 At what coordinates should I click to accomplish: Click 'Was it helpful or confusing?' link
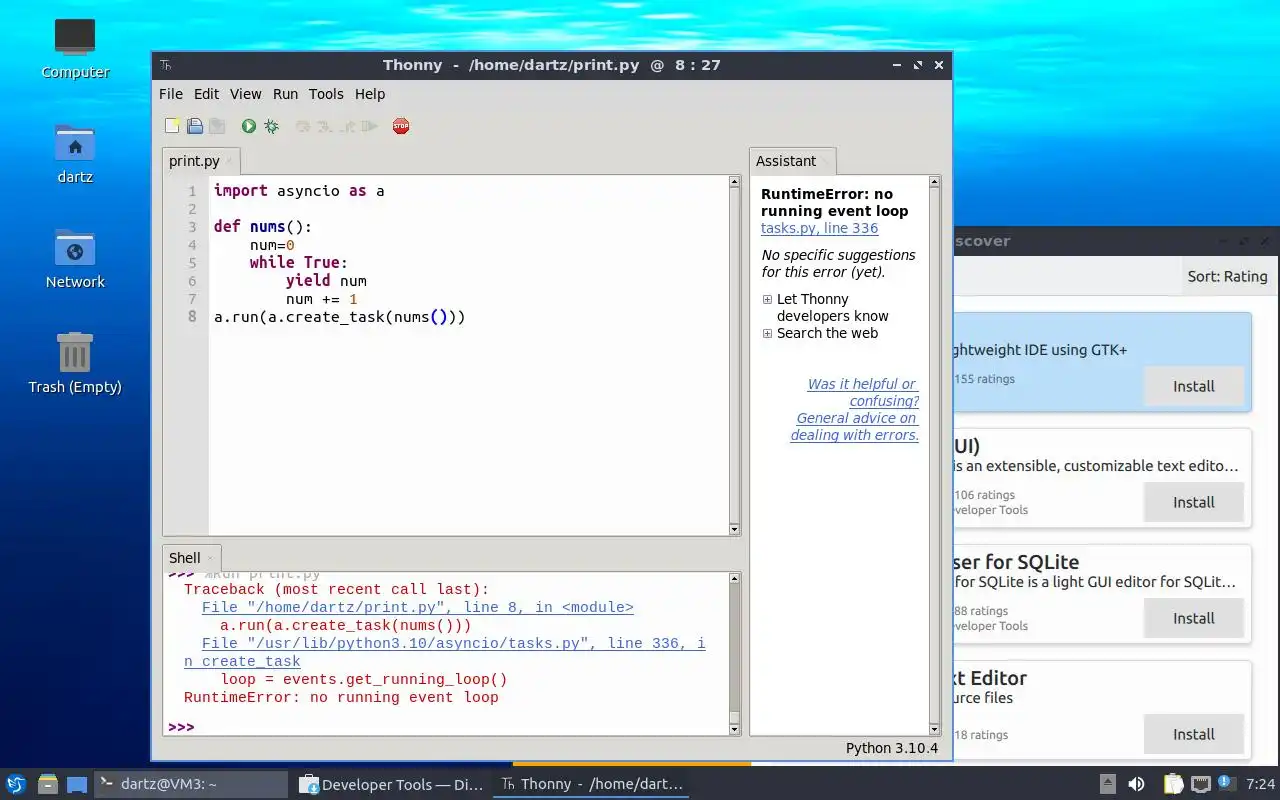point(863,392)
